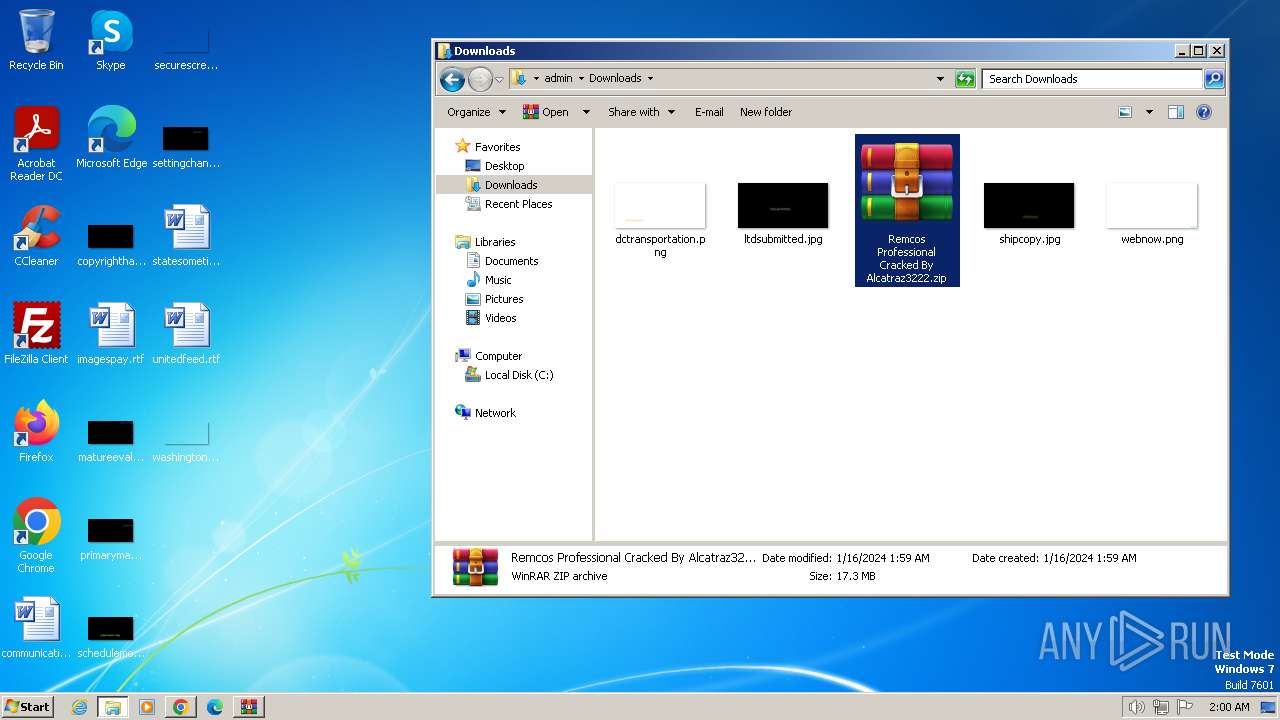Open Firefox desktop shortcut

point(36,432)
